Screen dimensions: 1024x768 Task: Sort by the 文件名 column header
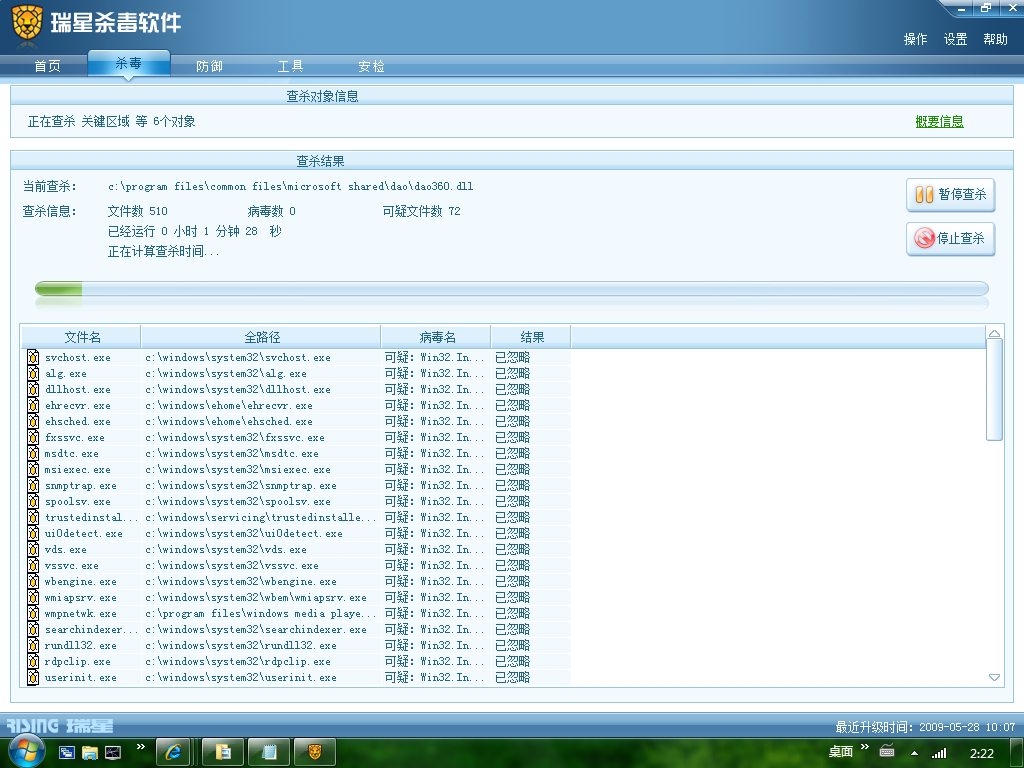click(x=82, y=337)
